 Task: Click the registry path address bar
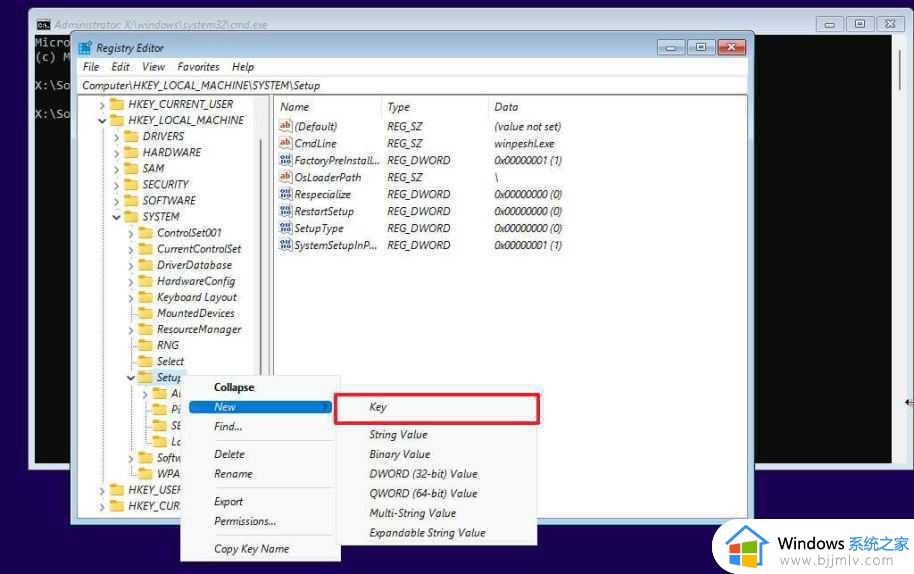coord(413,86)
